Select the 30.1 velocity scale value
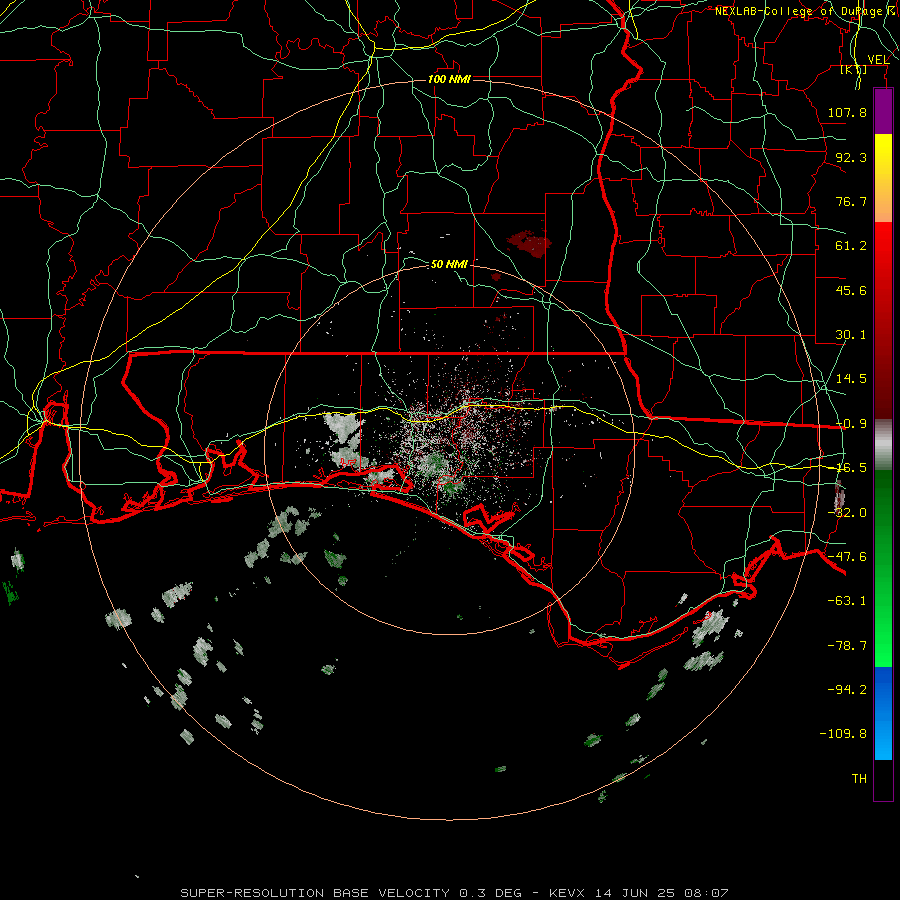 coord(851,335)
